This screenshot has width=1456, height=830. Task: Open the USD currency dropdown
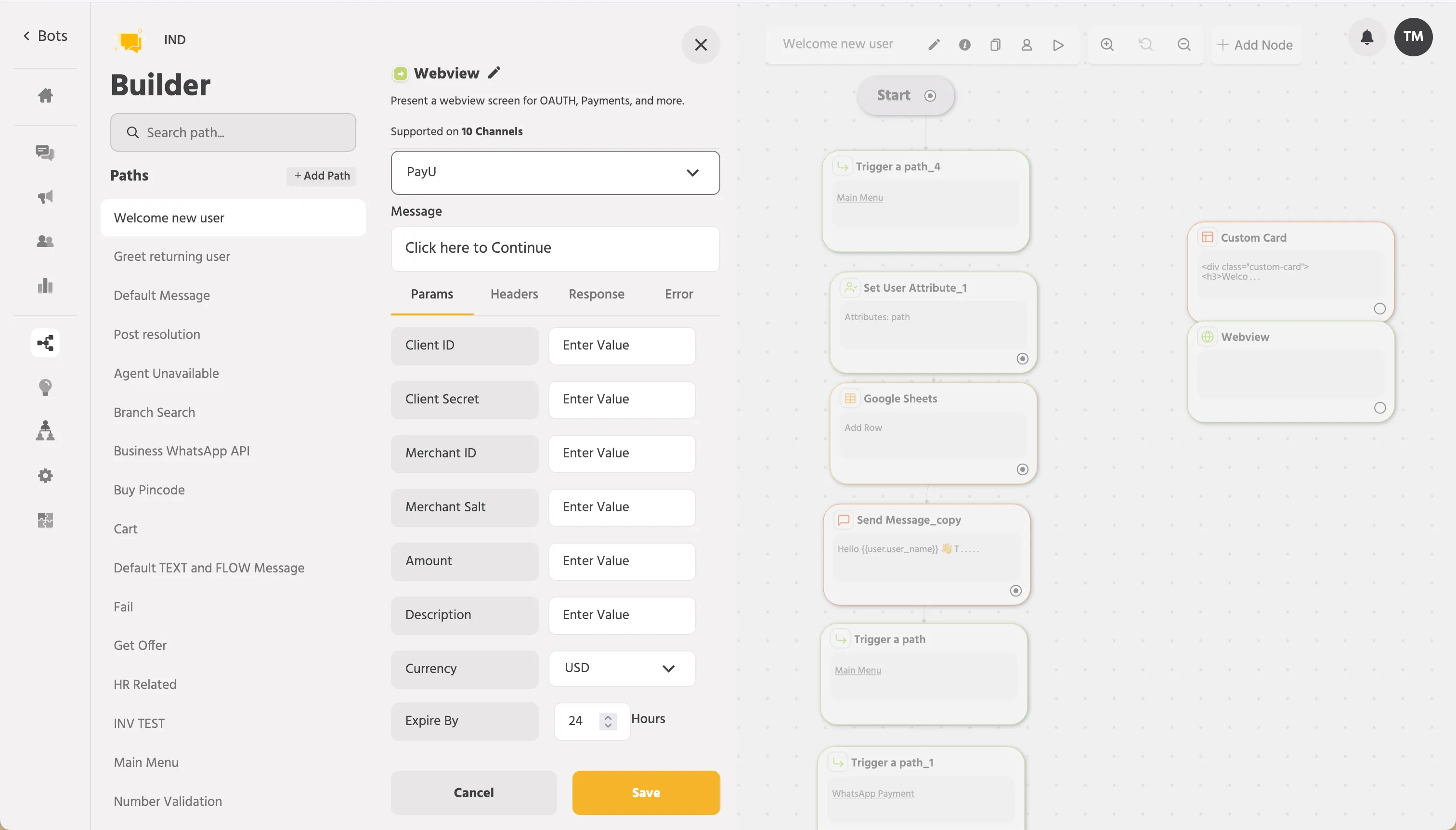click(x=622, y=668)
